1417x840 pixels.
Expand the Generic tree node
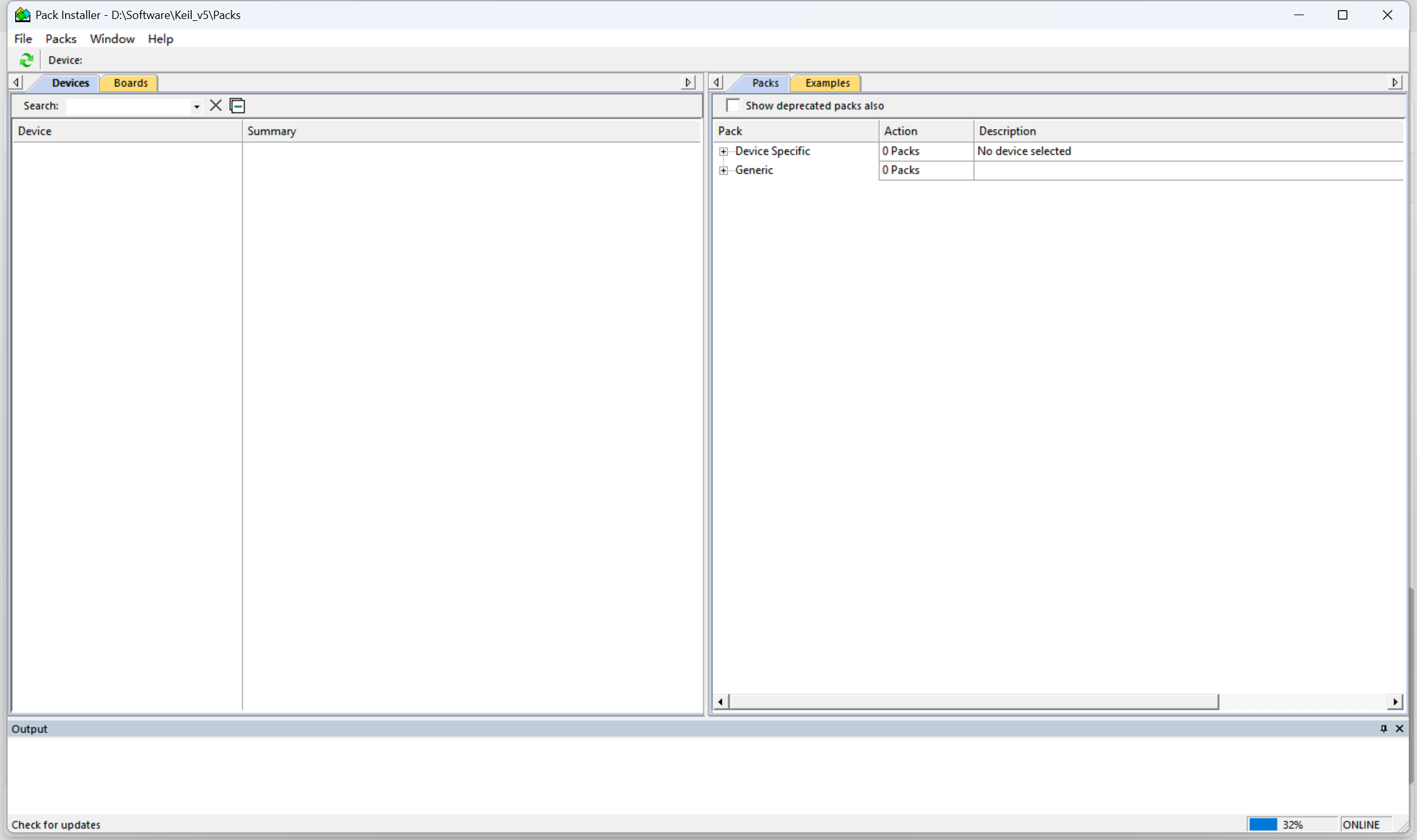tap(724, 171)
